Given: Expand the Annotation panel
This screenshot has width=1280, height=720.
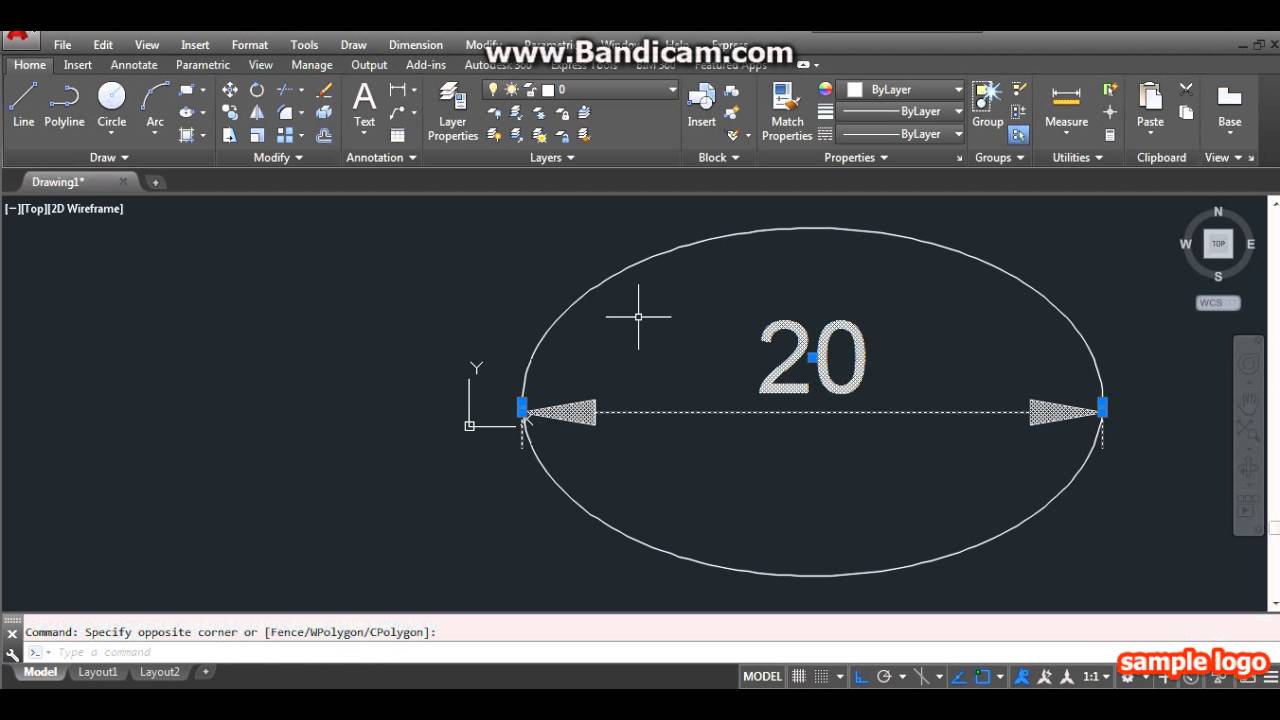Looking at the screenshot, I should pyautogui.click(x=381, y=157).
